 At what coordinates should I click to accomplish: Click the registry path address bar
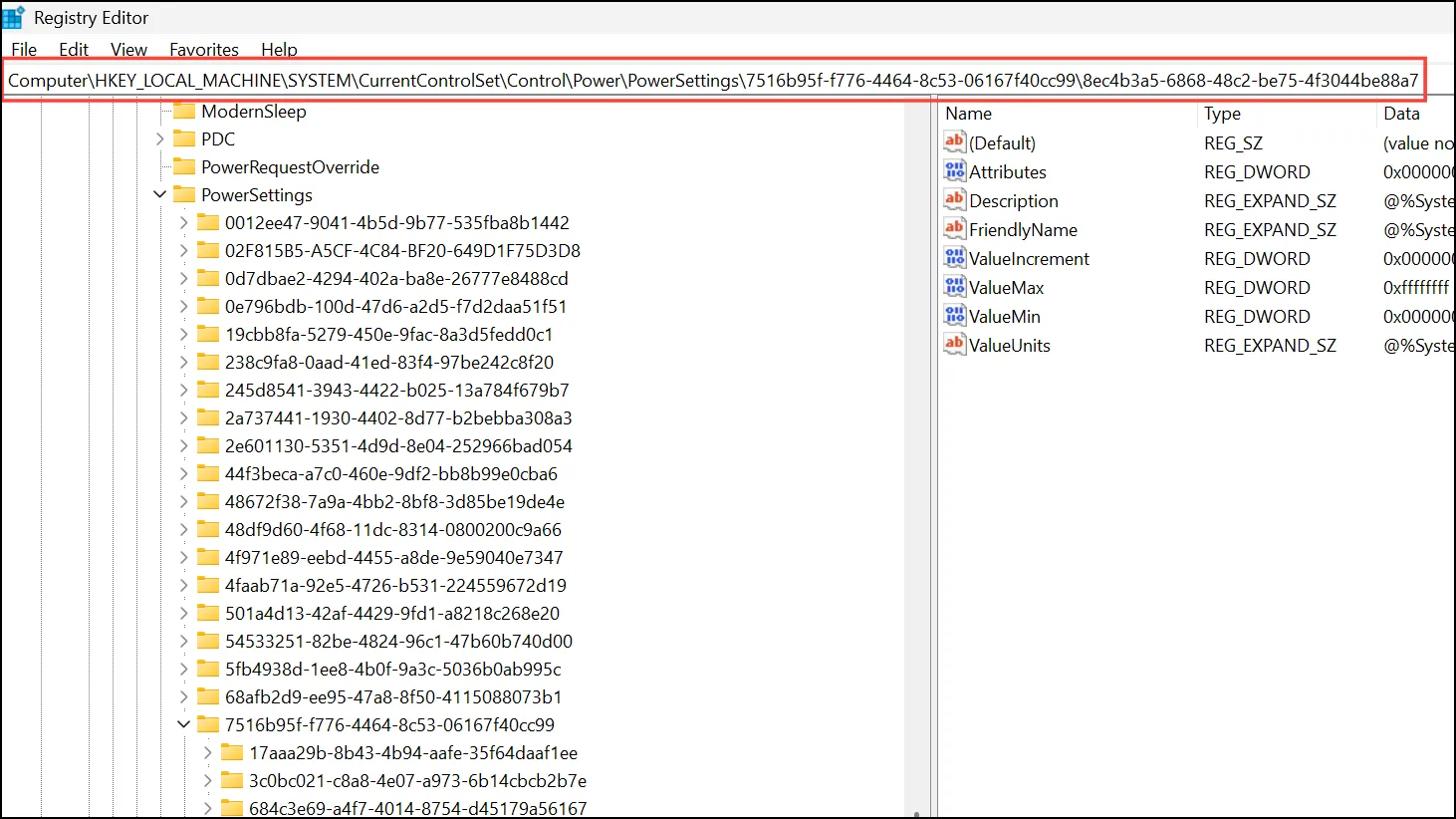pos(713,80)
